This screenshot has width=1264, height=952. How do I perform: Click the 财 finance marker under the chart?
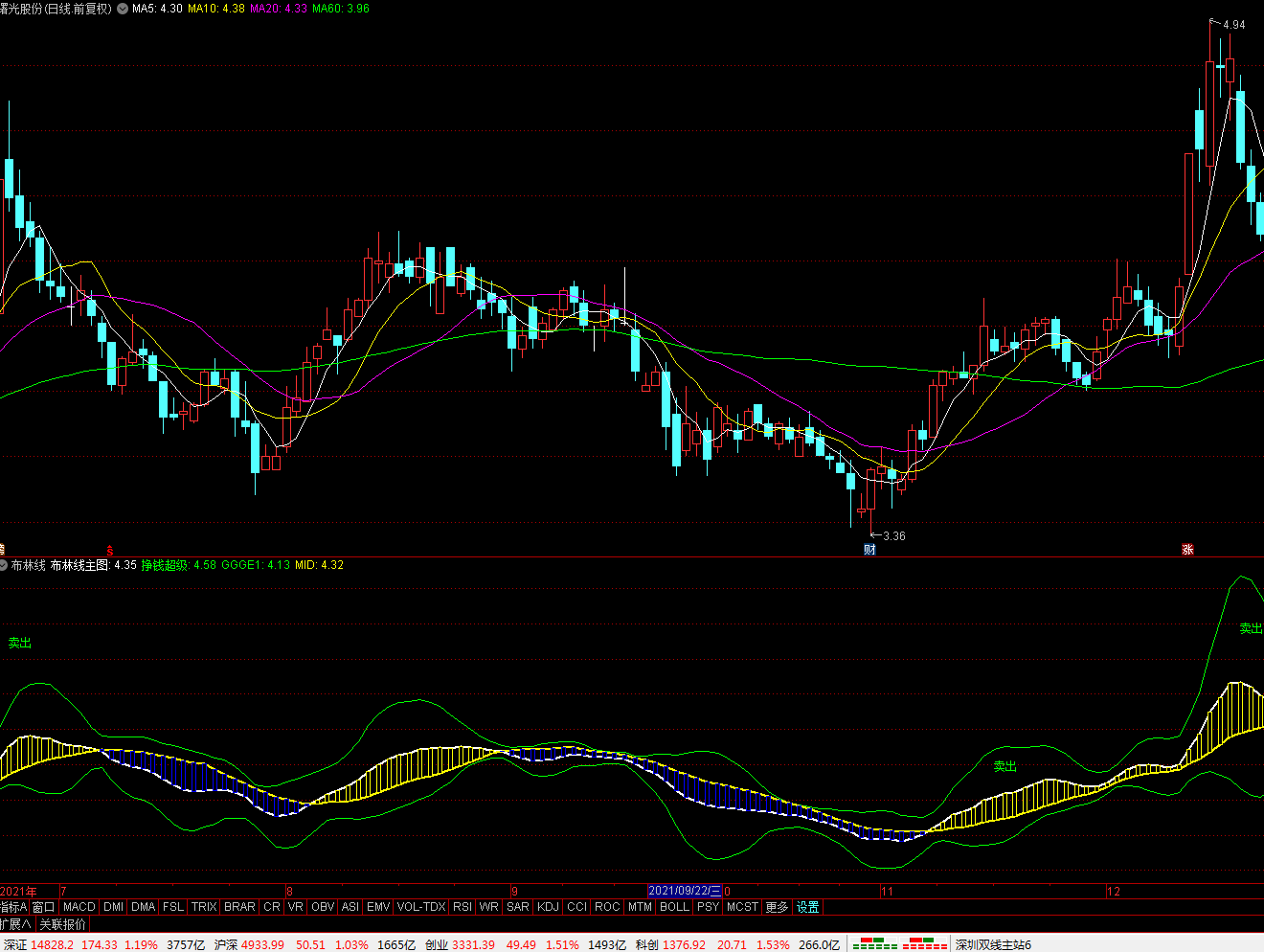869,550
